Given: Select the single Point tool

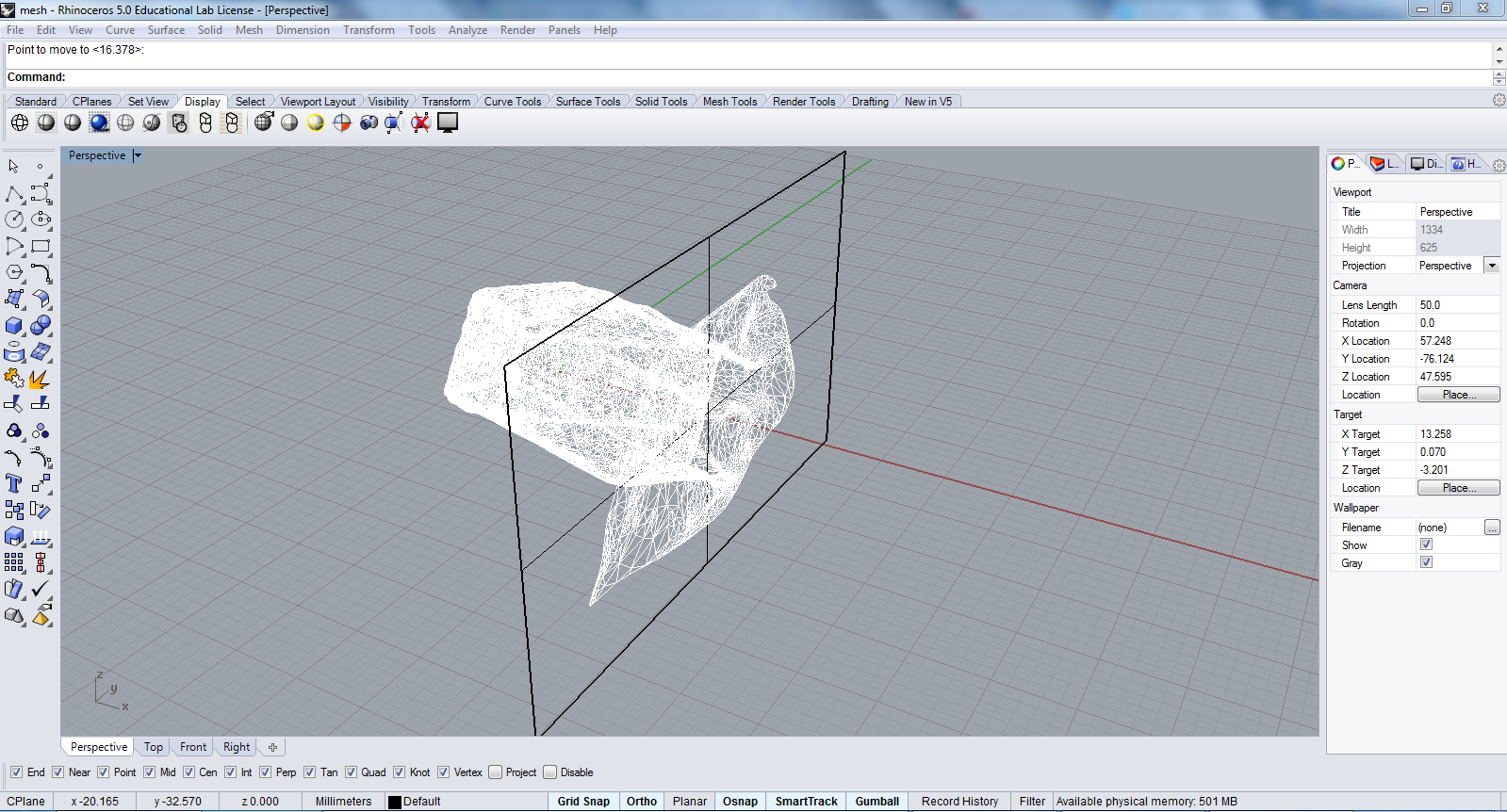Looking at the screenshot, I should tap(41, 167).
